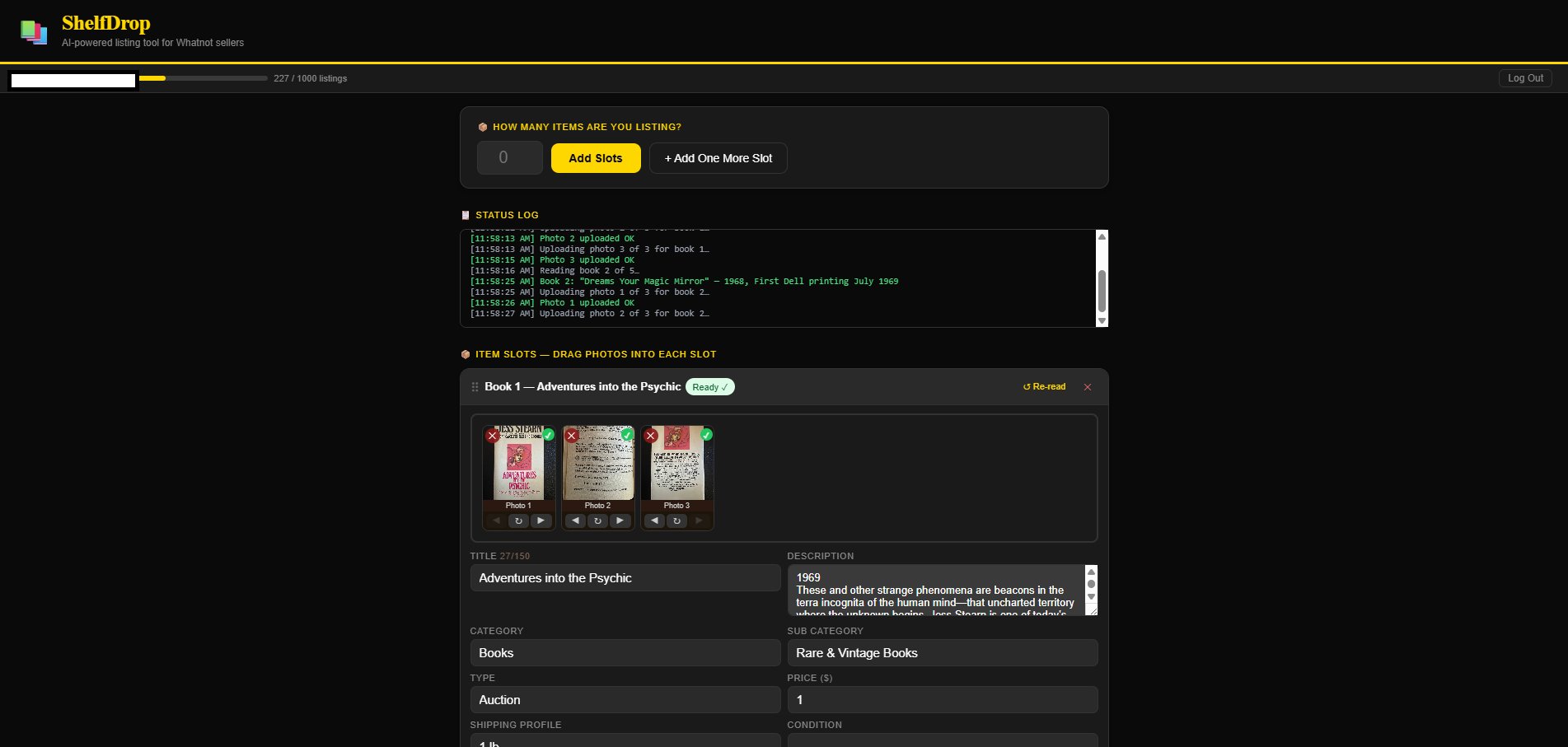
Task: Open Sub Category dropdown Rare & Vintage Books
Action: tap(943, 653)
